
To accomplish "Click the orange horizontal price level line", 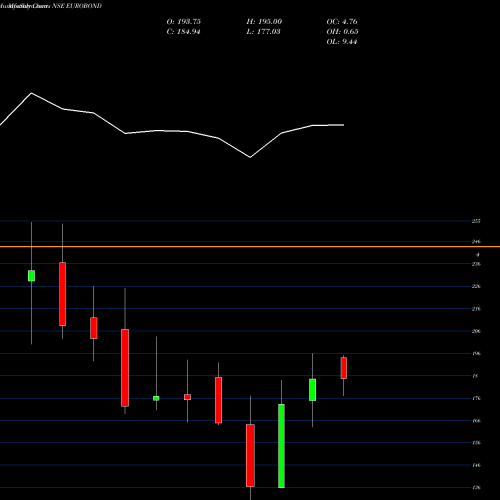I will click(x=250, y=247).
